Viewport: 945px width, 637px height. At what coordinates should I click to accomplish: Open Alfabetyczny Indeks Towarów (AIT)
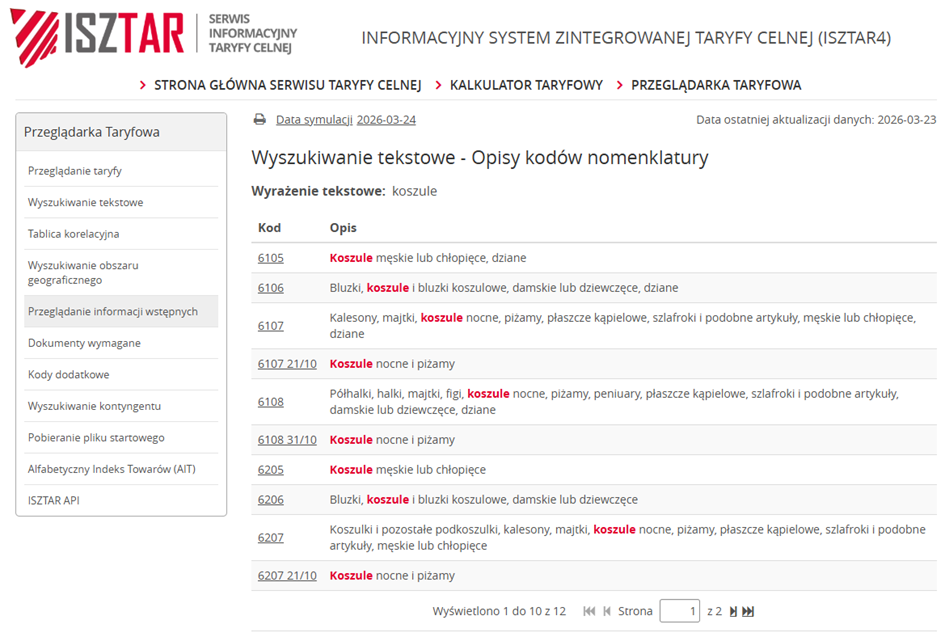pos(112,469)
